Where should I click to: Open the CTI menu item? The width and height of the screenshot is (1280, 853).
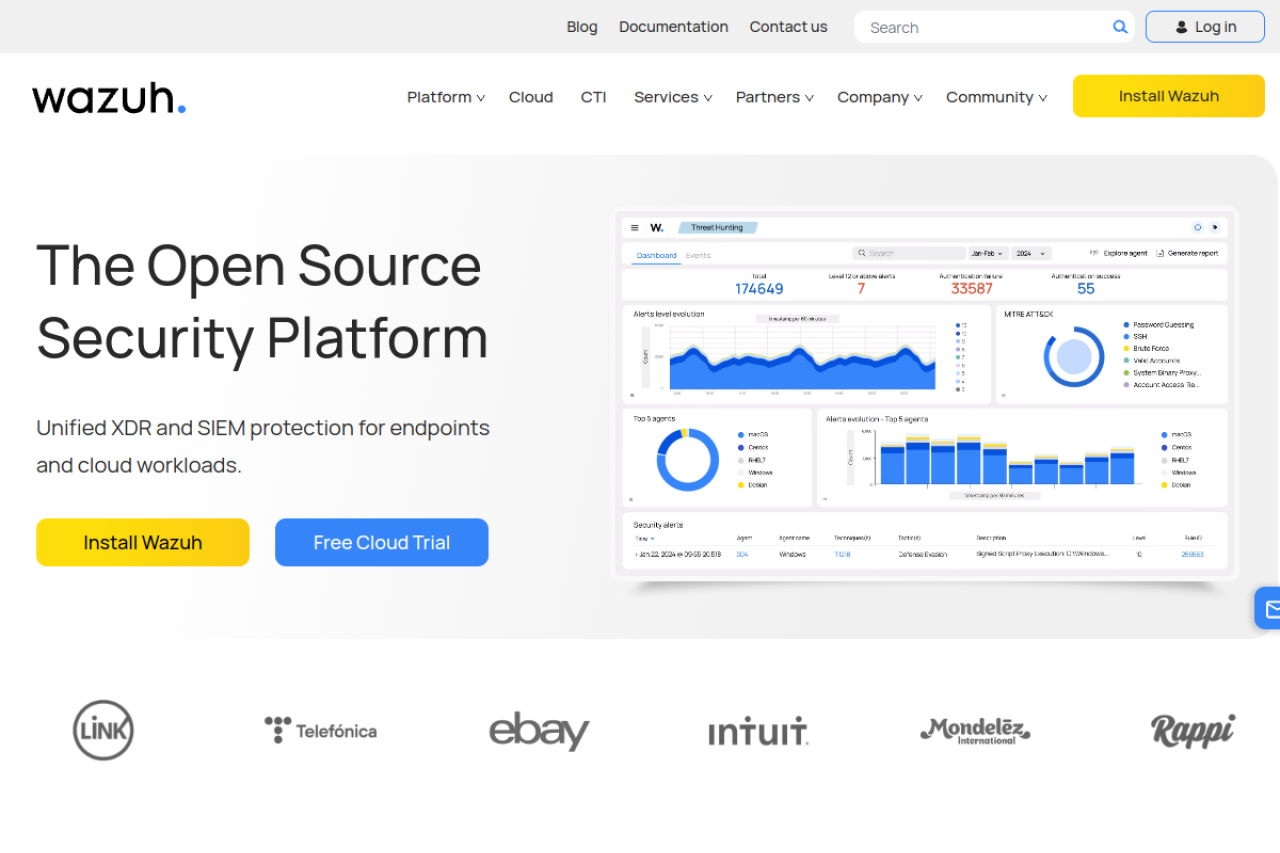click(593, 97)
